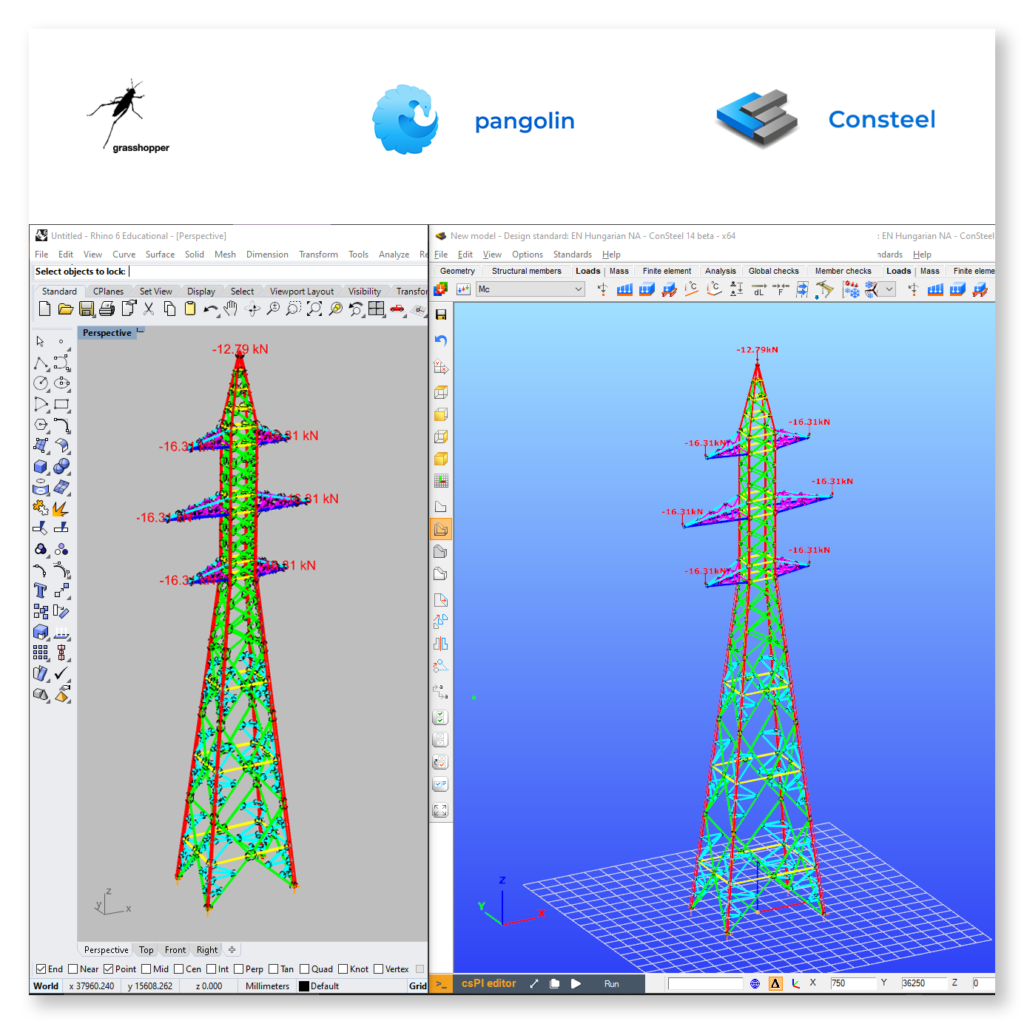Toggle the End osnap checkbox
Image resolution: width=1024 pixels, height=1024 pixels.
[x=41, y=969]
